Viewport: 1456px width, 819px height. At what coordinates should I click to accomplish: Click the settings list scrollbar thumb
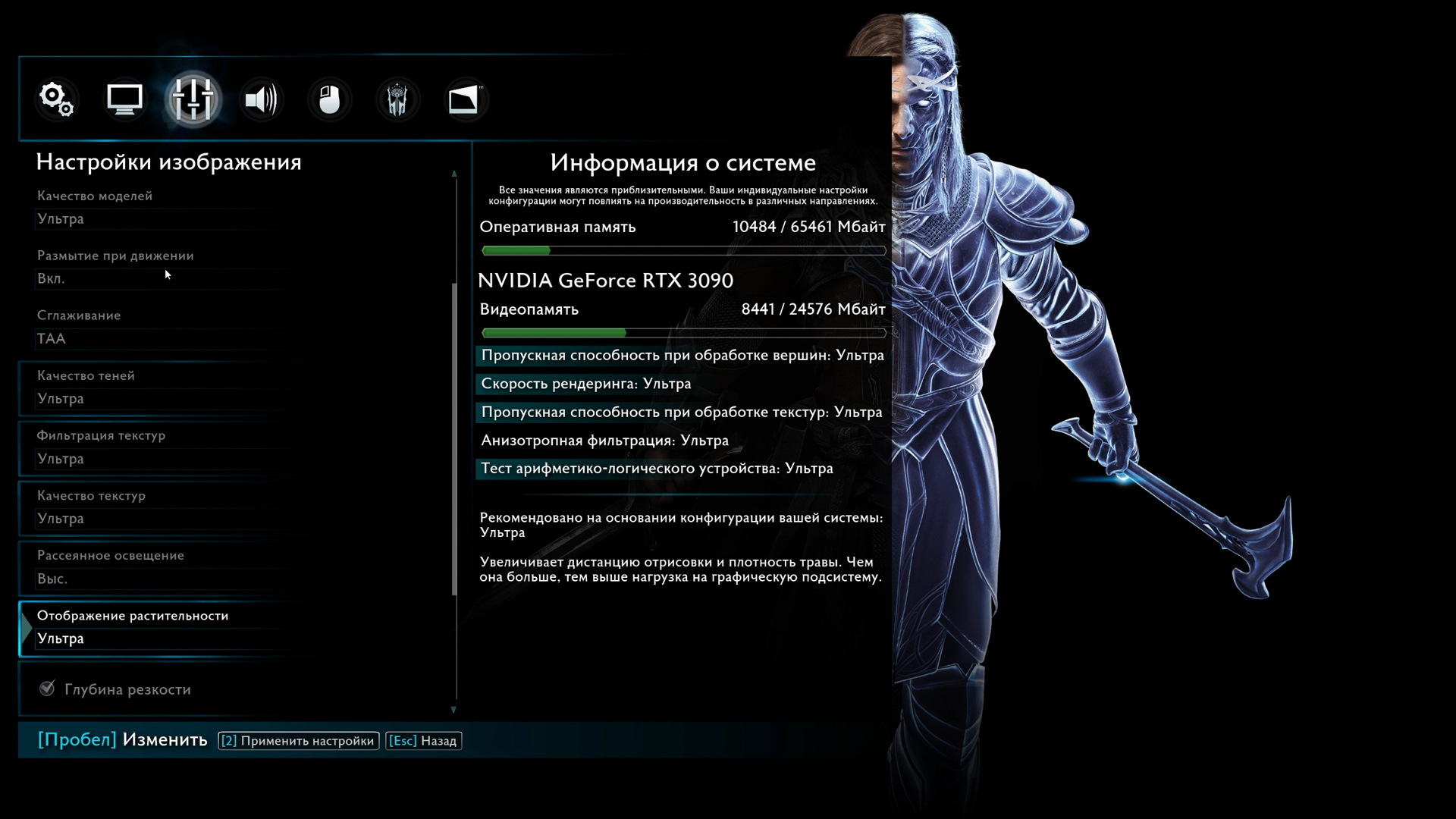454,439
